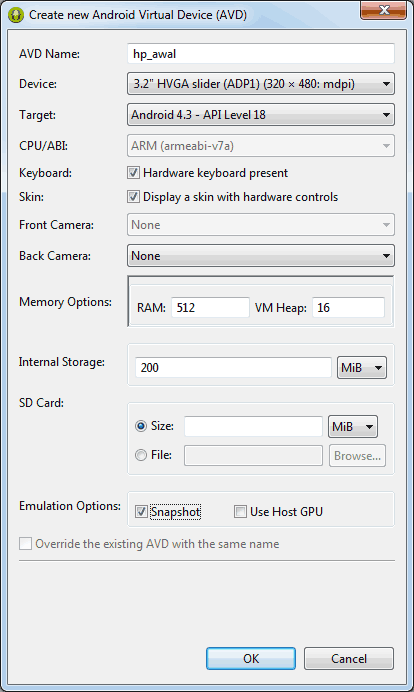Open Internal Storage MiB unit dropdown
Image resolution: width=414 pixels, height=692 pixels.
(362, 368)
